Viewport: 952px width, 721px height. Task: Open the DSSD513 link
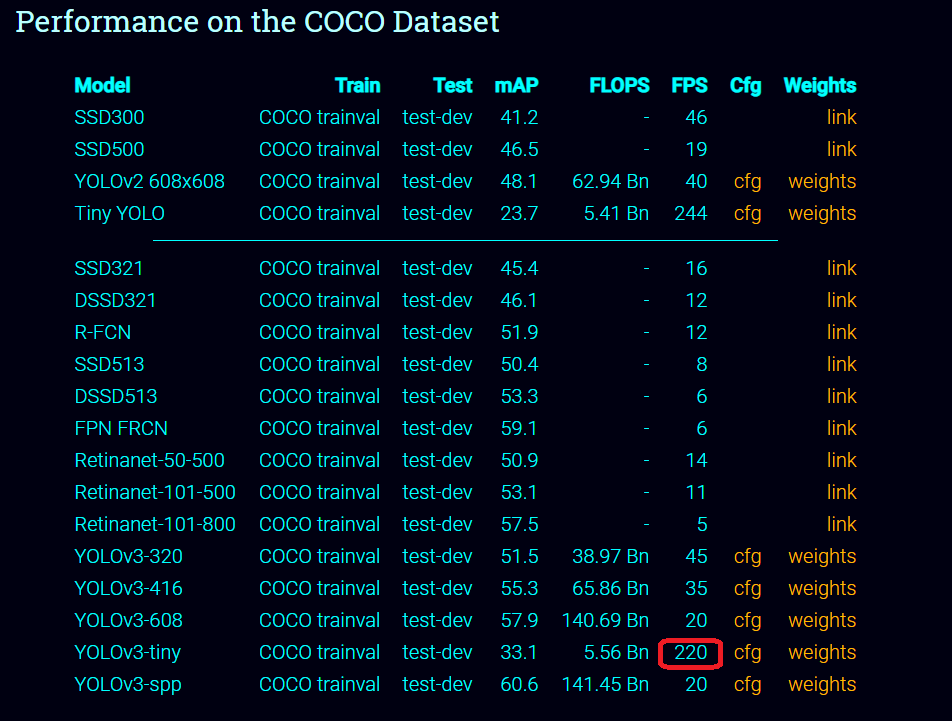842,396
